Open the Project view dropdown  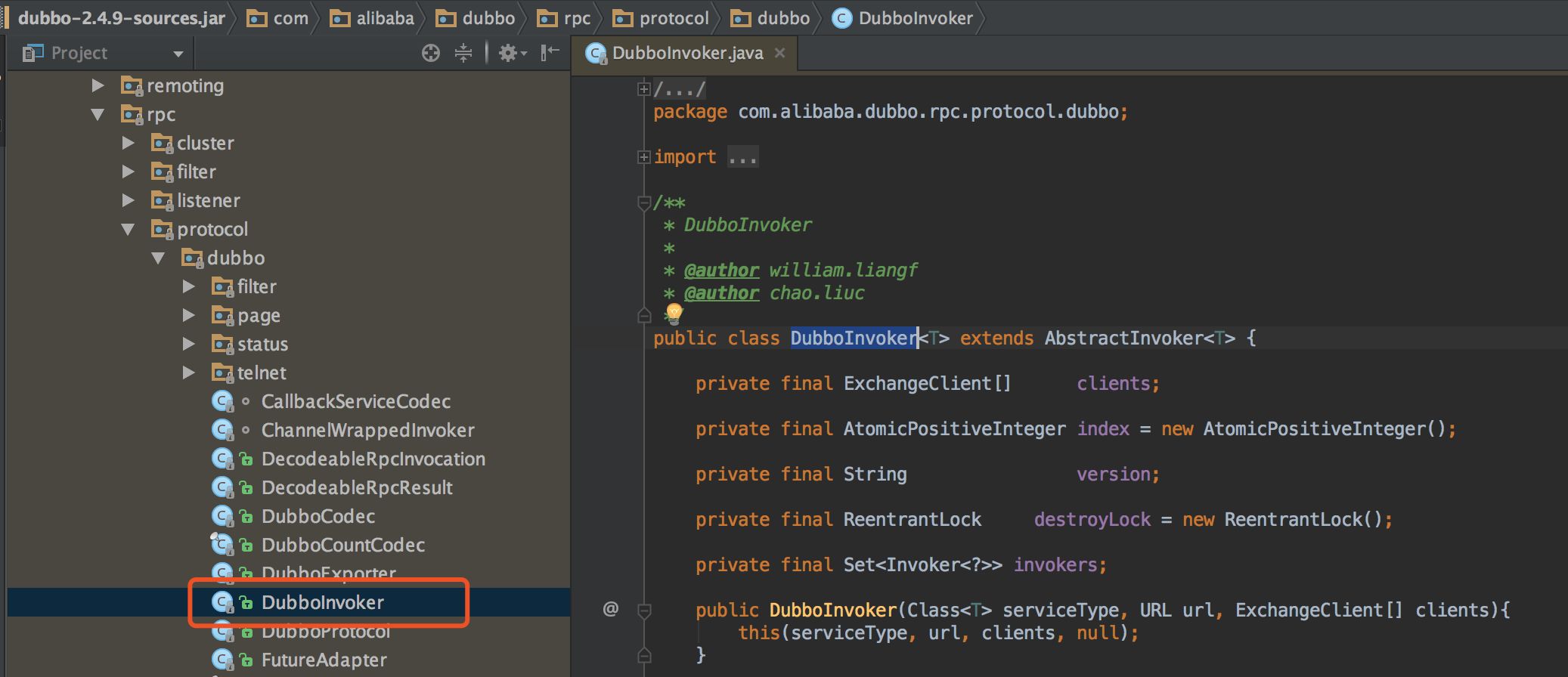tap(178, 54)
